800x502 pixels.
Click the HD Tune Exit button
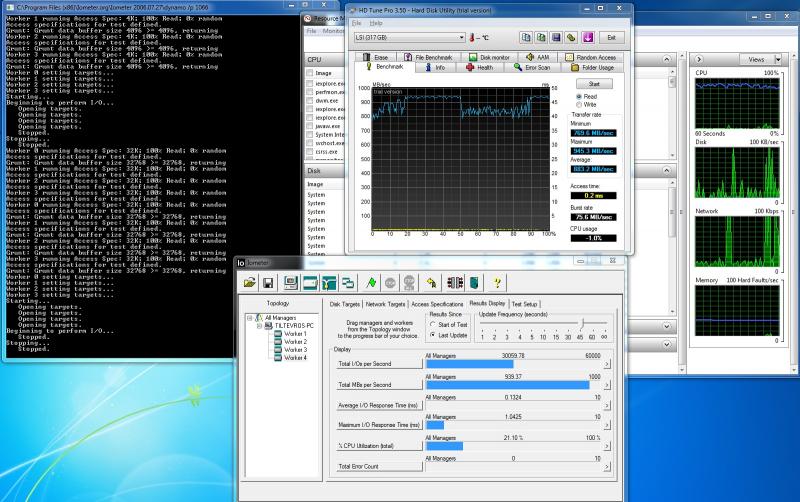coord(611,37)
